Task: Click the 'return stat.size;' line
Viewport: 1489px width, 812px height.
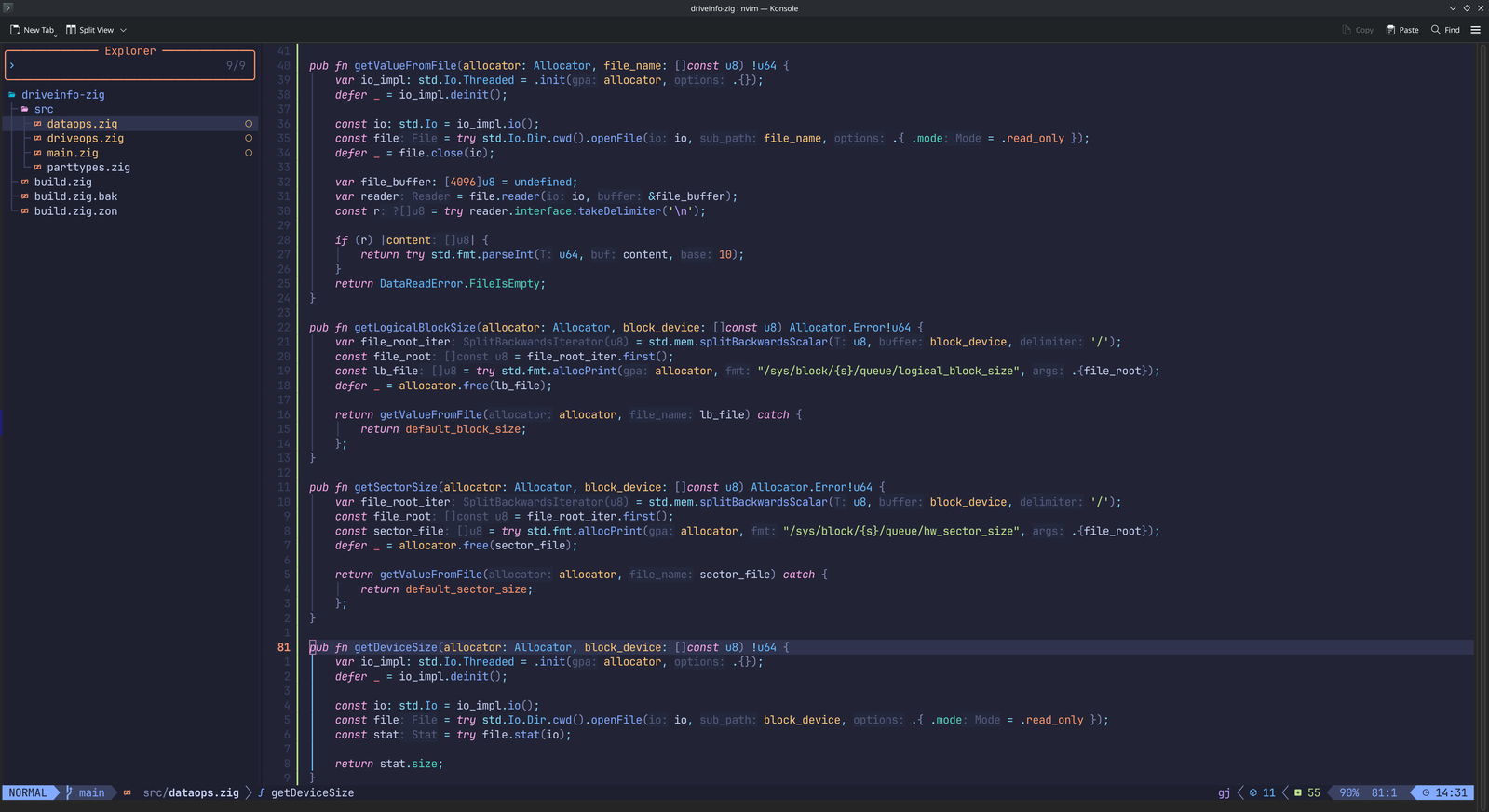Action: pyautogui.click(x=389, y=765)
